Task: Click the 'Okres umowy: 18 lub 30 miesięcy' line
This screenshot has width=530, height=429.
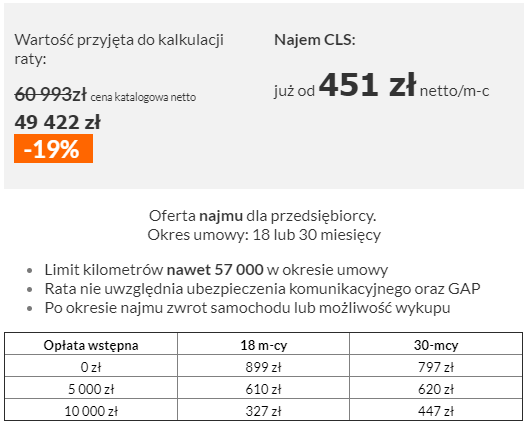Action: [264, 235]
